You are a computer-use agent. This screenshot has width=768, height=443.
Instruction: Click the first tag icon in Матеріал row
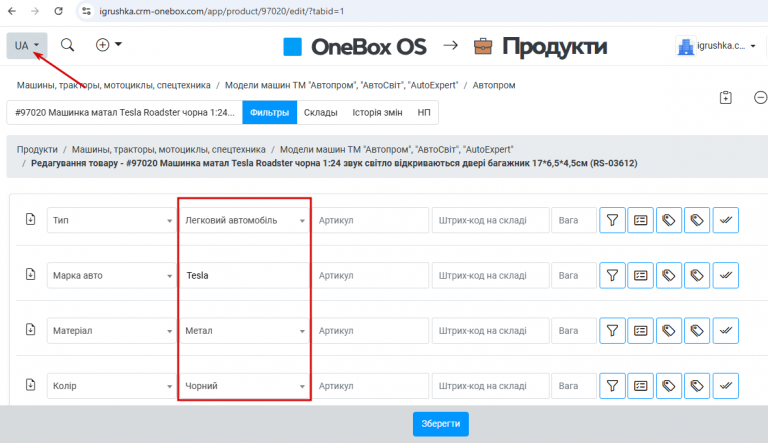tap(669, 331)
